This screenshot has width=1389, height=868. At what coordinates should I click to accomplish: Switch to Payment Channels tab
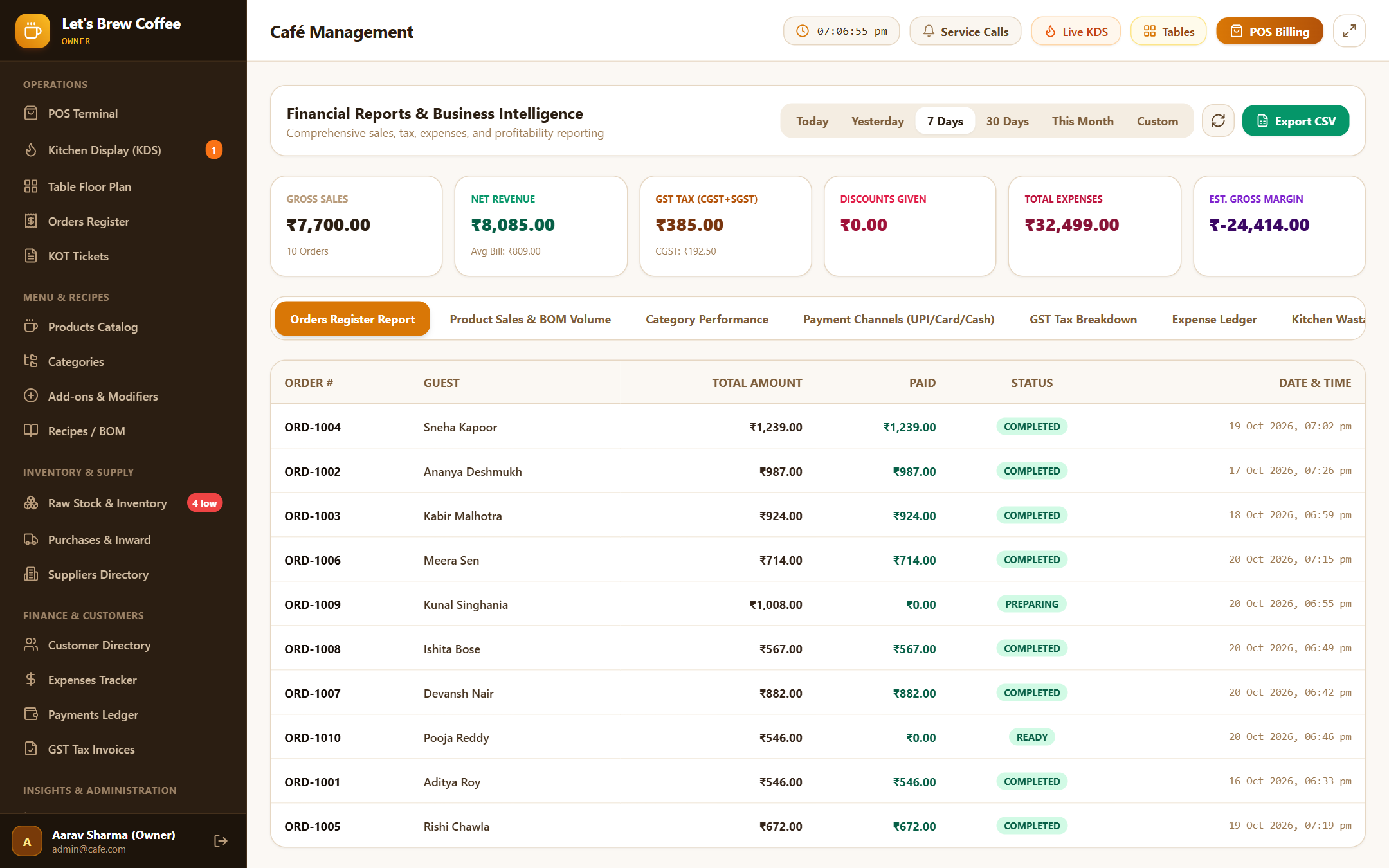[898, 319]
